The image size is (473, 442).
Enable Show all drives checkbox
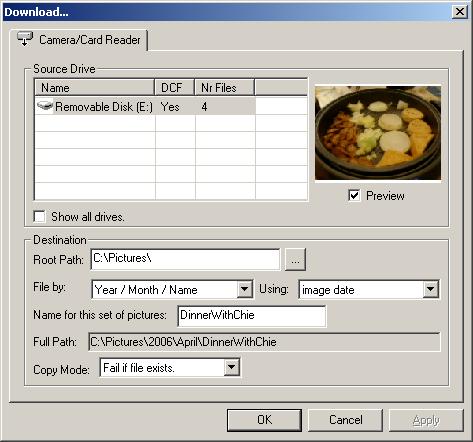click(40, 217)
